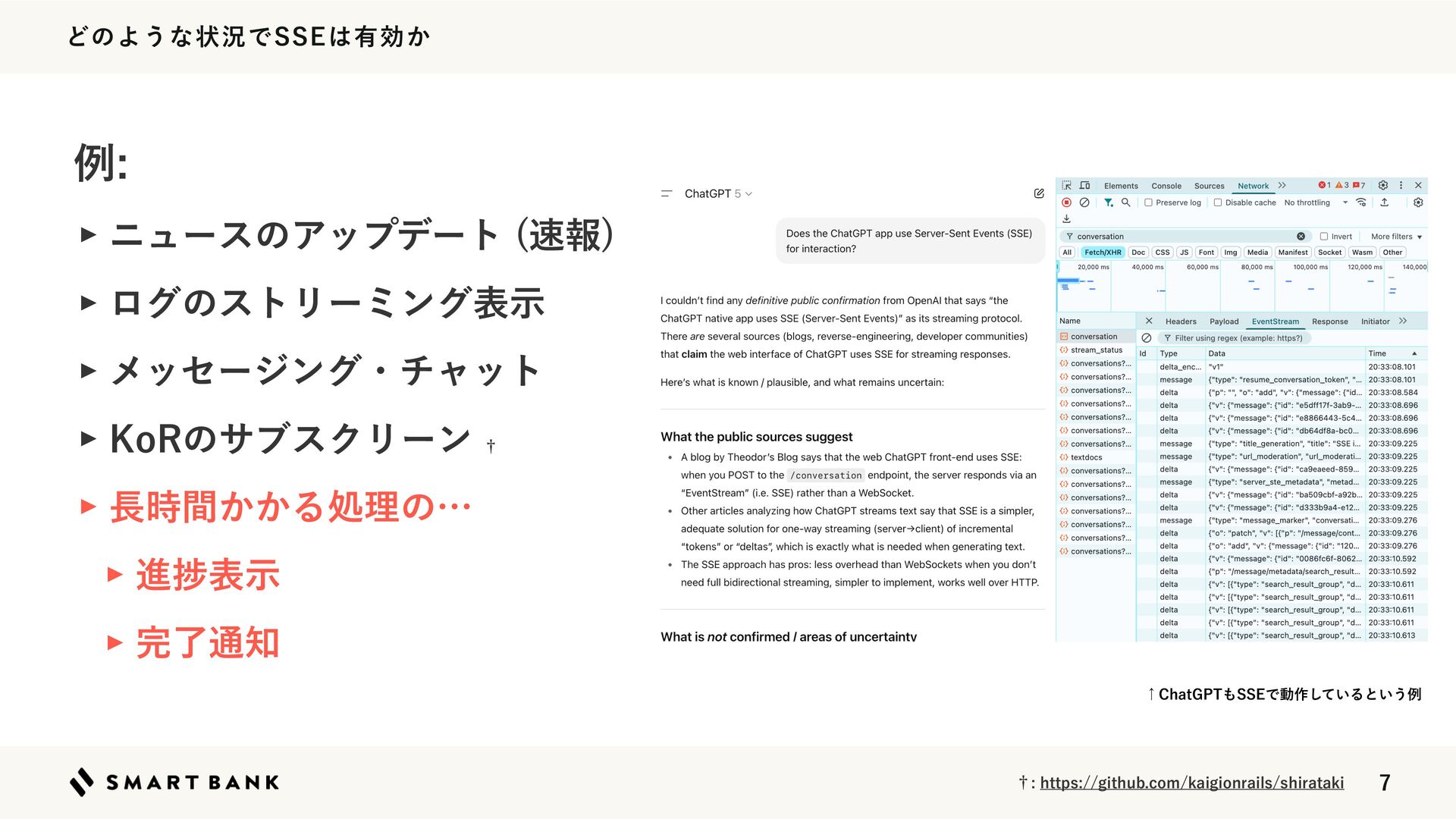Click the EventStream regex filter field
The height and width of the screenshot is (819, 1456).
pyautogui.click(x=1236, y=338)
